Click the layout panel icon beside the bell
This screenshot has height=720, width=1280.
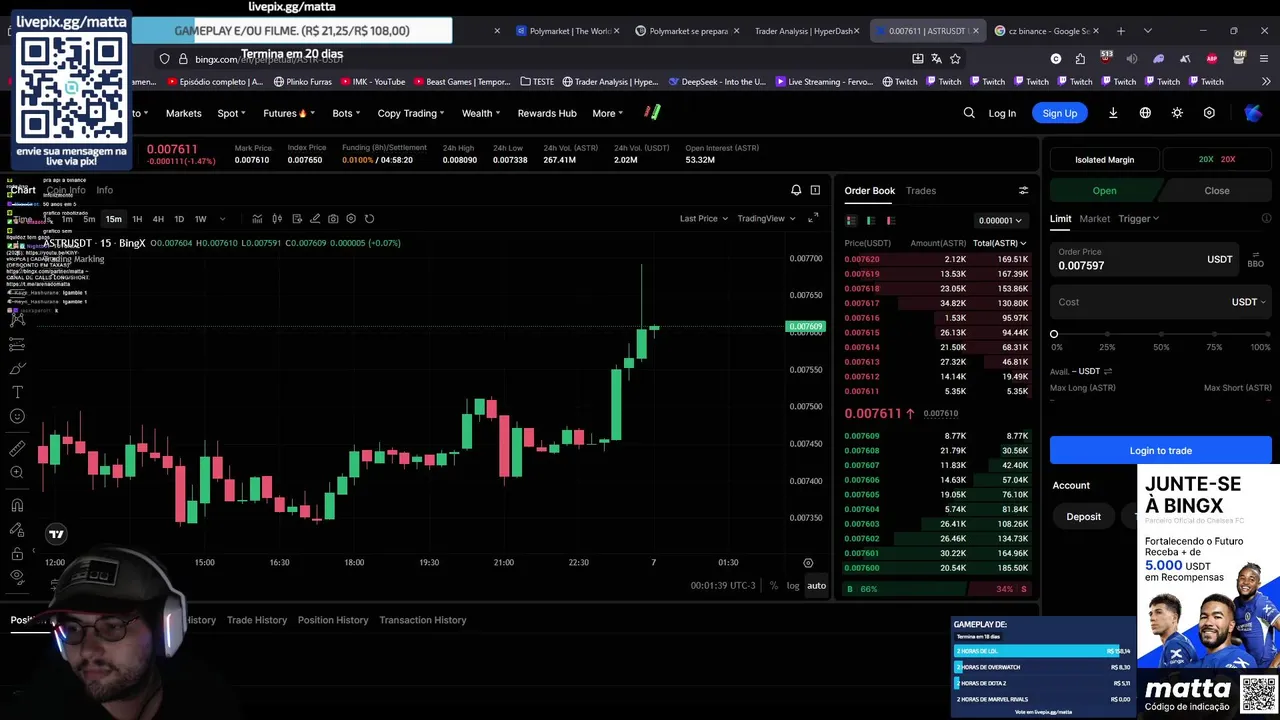[815, 190]
